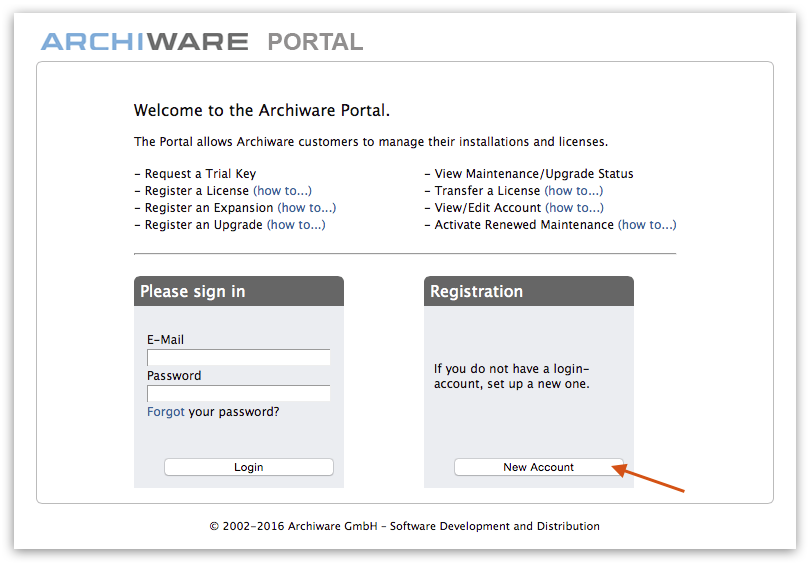The image size is (809, 572).
Task: Click the Archiware logo in the header
Action: [144, 42]
